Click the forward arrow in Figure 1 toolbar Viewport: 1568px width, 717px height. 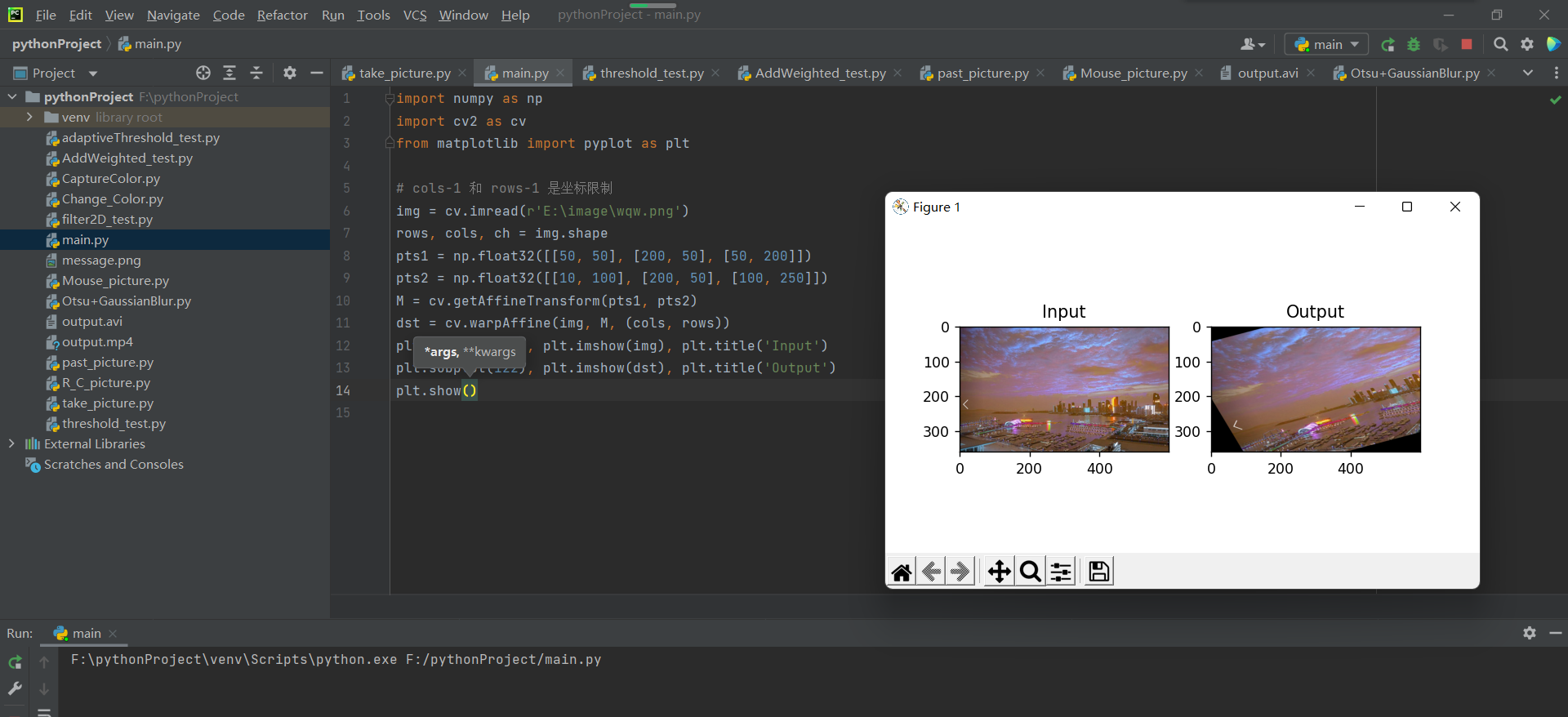coord(960,572)
